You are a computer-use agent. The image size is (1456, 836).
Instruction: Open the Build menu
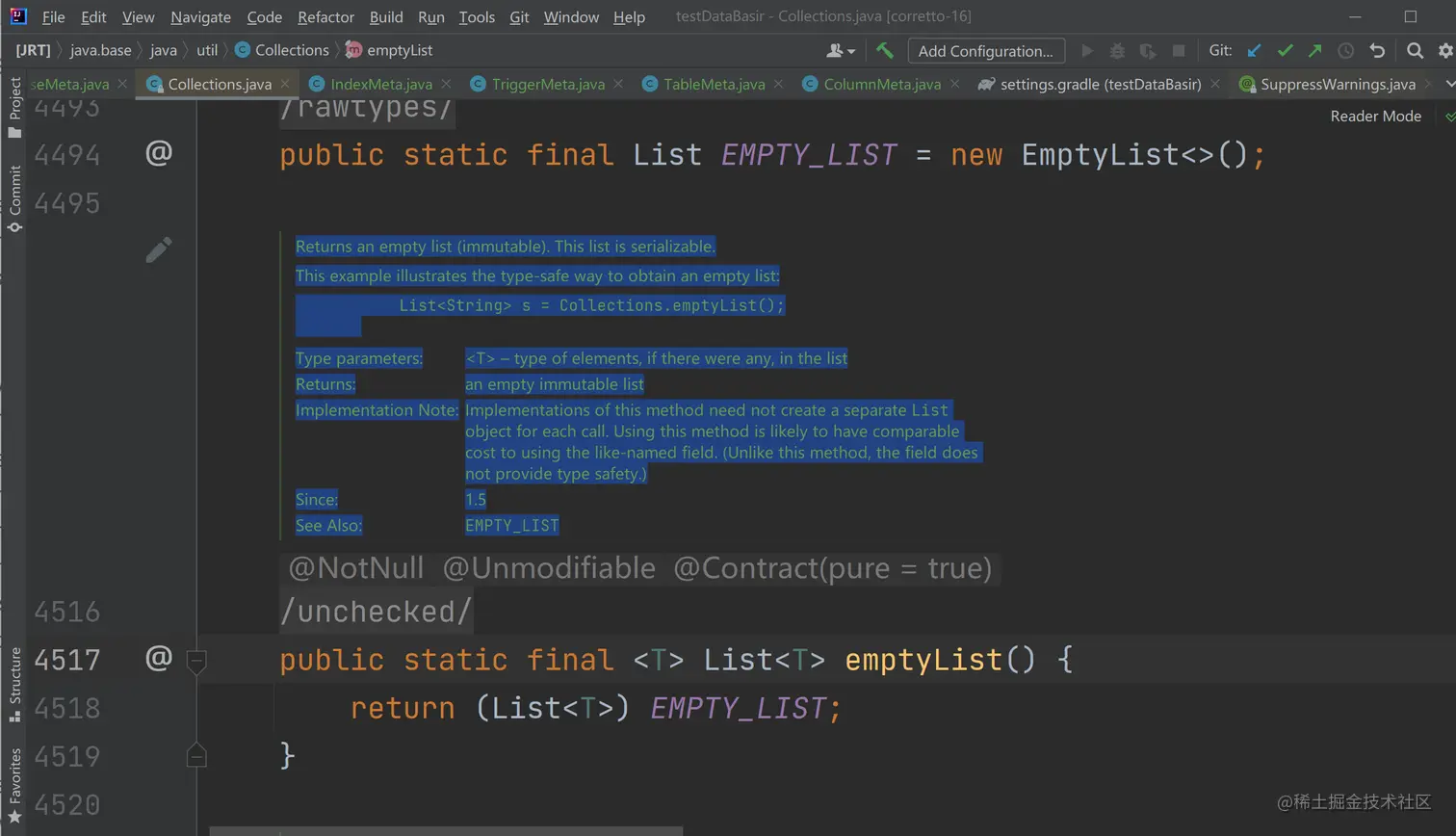pyautogui.click(x=386, y=17)
